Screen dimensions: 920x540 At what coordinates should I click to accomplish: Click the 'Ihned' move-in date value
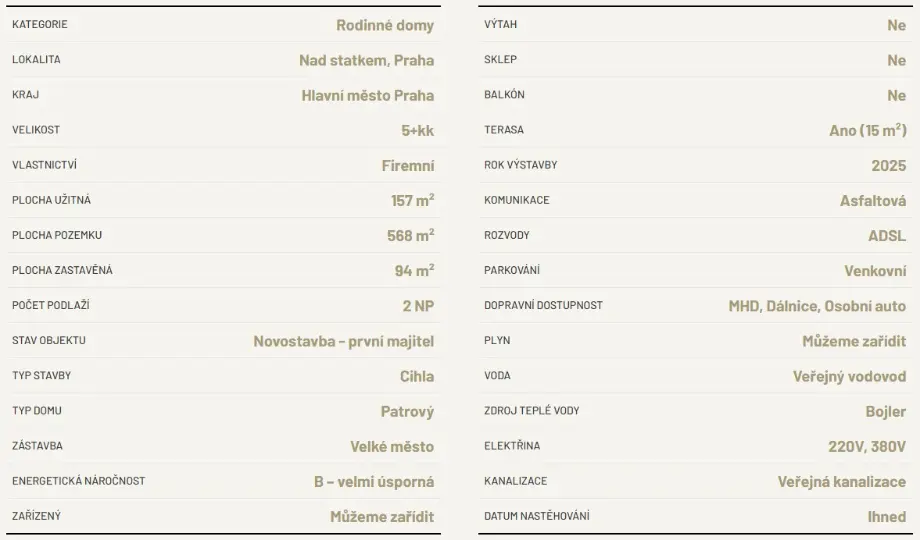886,517
